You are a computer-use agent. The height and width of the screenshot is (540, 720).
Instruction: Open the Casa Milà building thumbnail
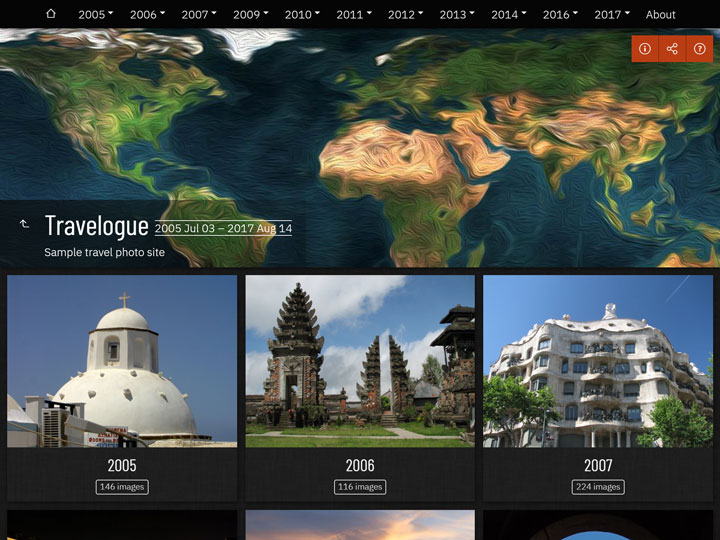[598, 361]
